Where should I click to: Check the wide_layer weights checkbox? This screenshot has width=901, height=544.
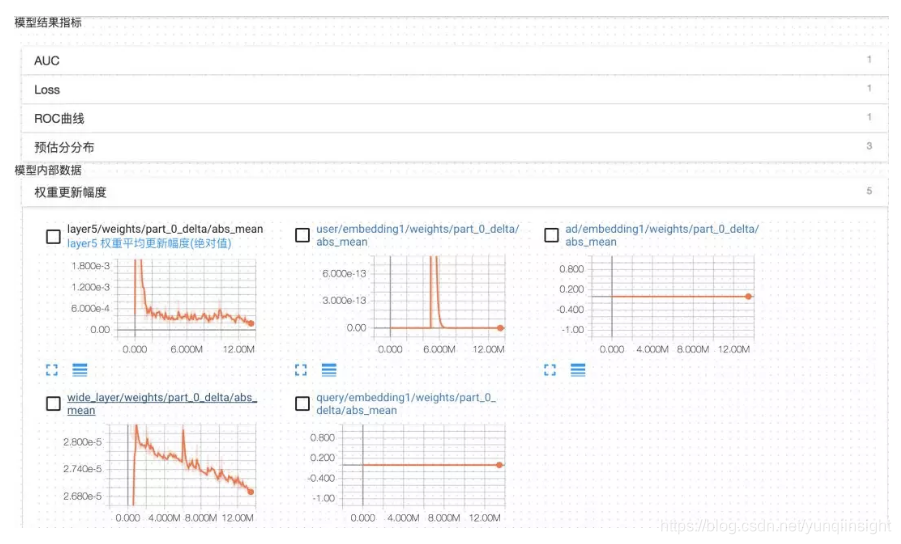click(x=53, y=404)
